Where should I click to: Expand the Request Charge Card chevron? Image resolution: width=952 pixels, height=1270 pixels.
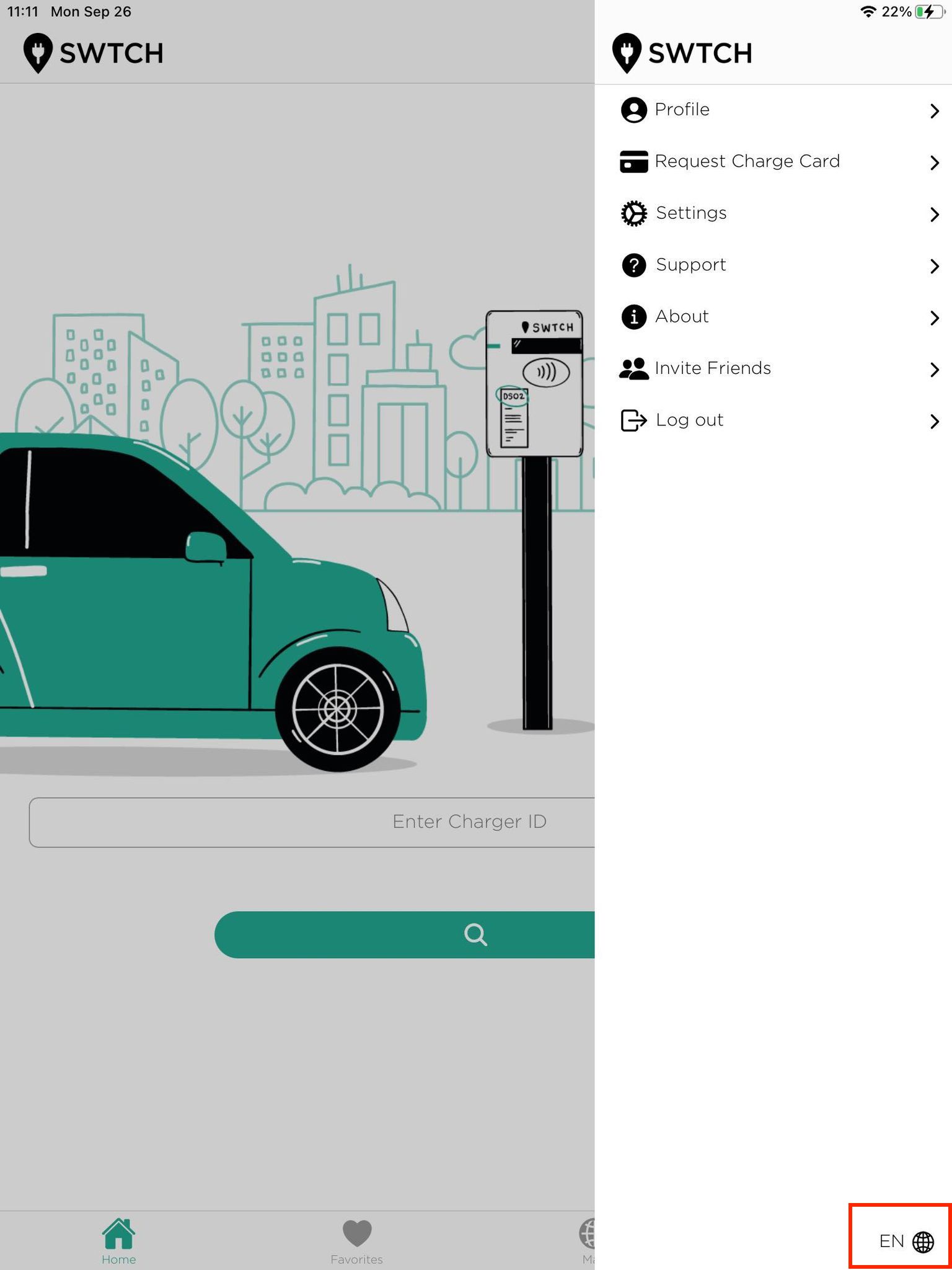(935, 162)
